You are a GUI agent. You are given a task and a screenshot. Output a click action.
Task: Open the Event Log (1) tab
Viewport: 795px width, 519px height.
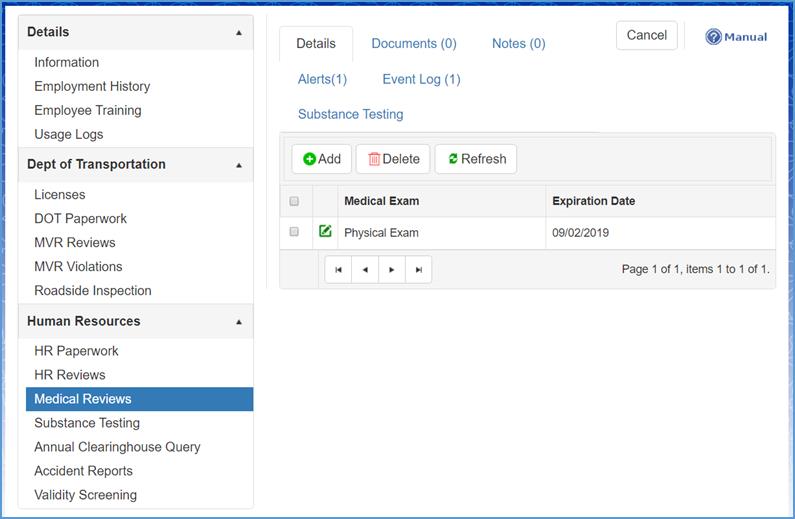click(421, 79)
